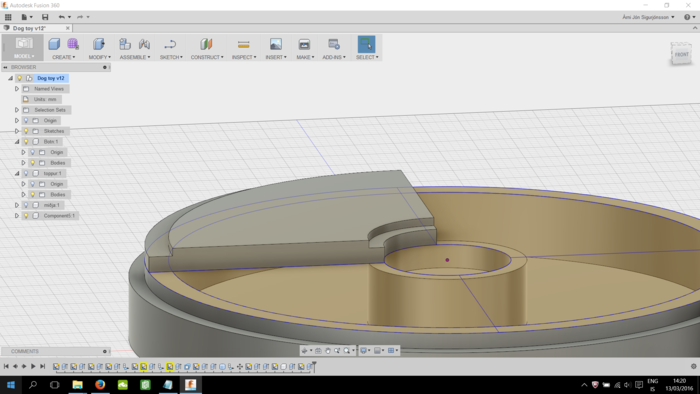Open the MODIFY dropdown menu

(100, 57)
